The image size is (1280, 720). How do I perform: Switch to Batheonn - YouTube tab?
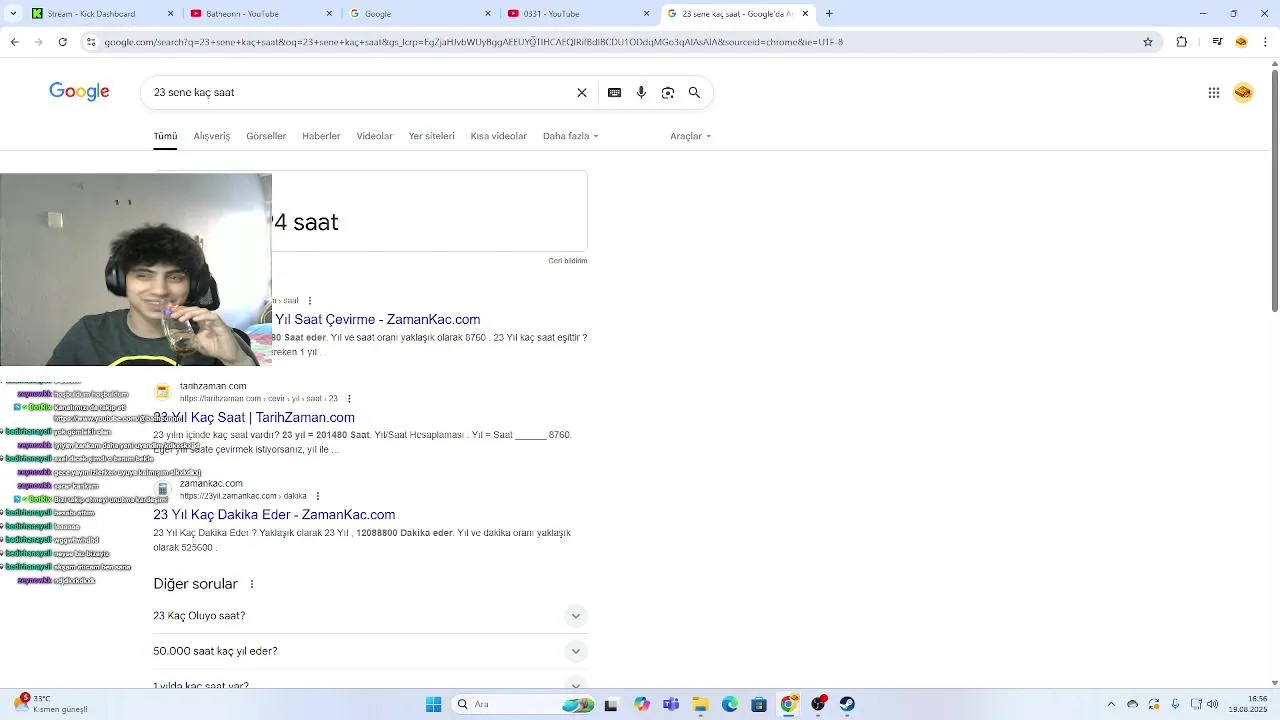[262, 14]
